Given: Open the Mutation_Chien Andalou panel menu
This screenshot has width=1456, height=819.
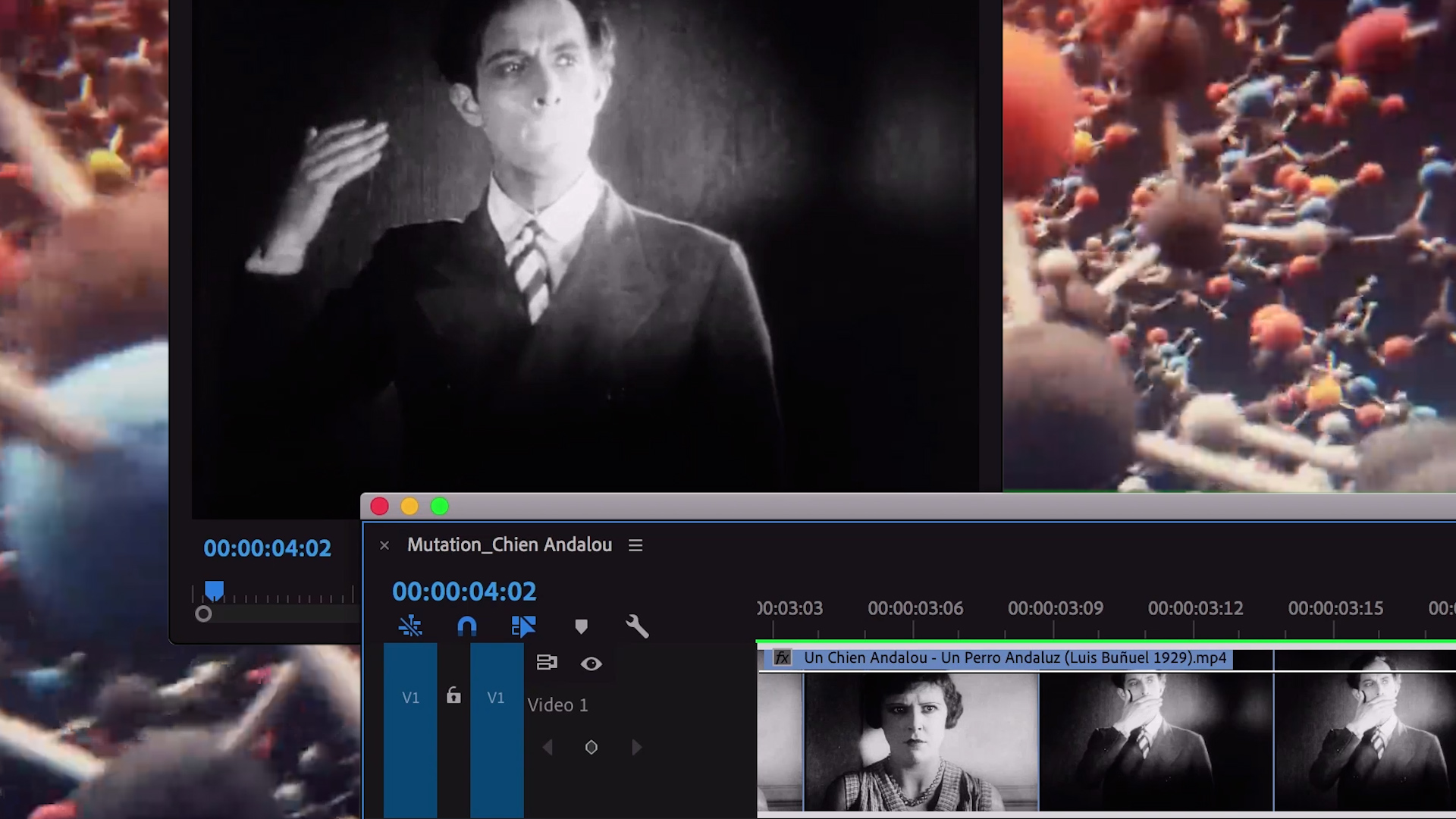Looking at the screenshot, I should pos(635,545).
